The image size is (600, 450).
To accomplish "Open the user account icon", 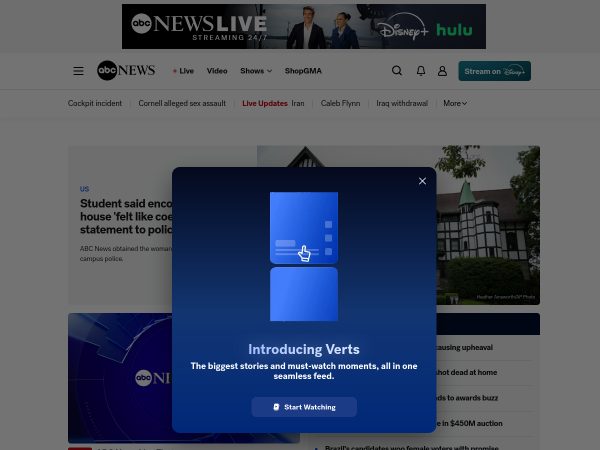I will [x=442, y=71].
